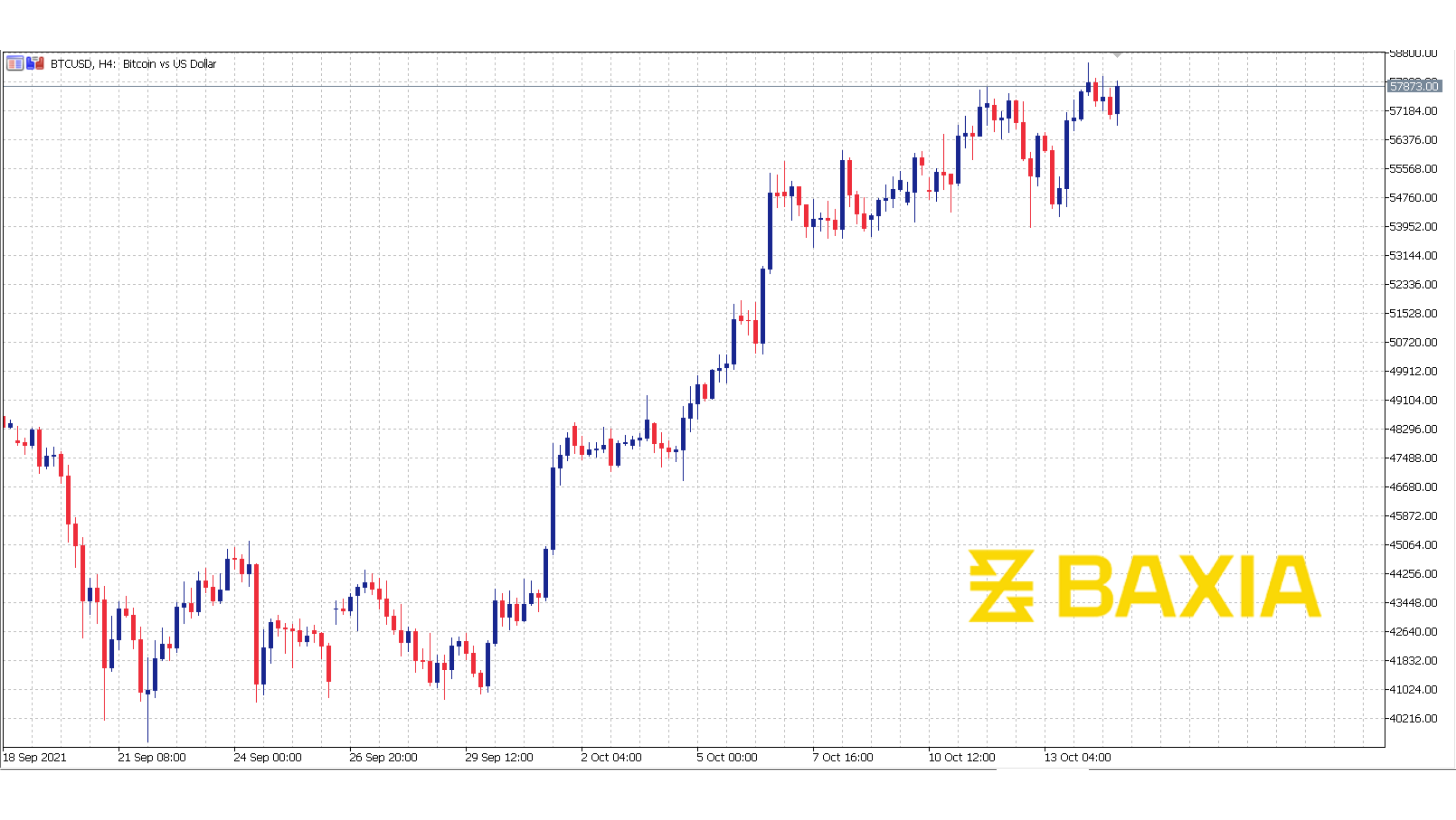1456x820 pixels.
Task: Click the BAXIA logo watermark
Action: [1144, 586]
